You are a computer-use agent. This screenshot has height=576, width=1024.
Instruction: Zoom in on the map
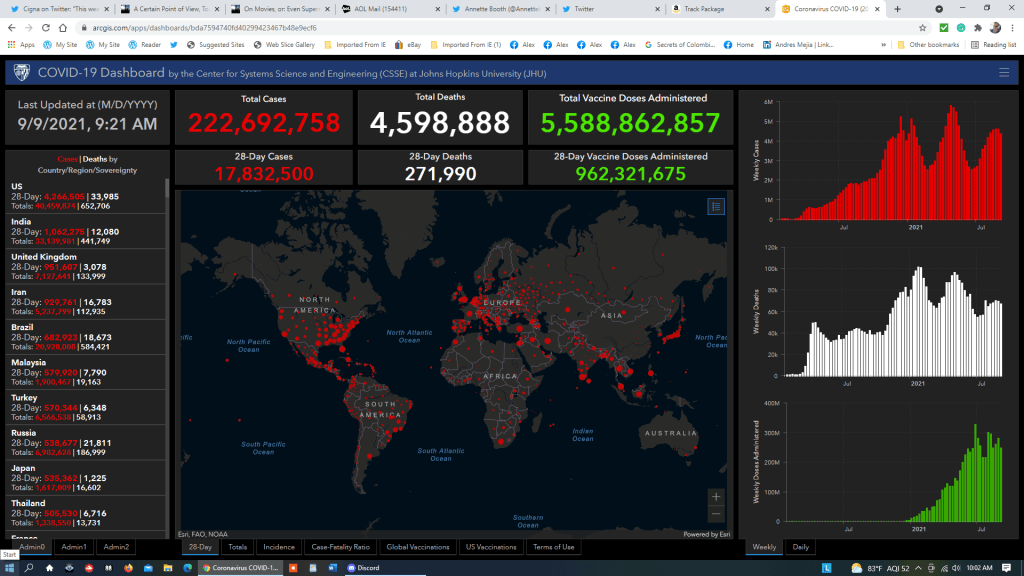click(x=715, y=497)
